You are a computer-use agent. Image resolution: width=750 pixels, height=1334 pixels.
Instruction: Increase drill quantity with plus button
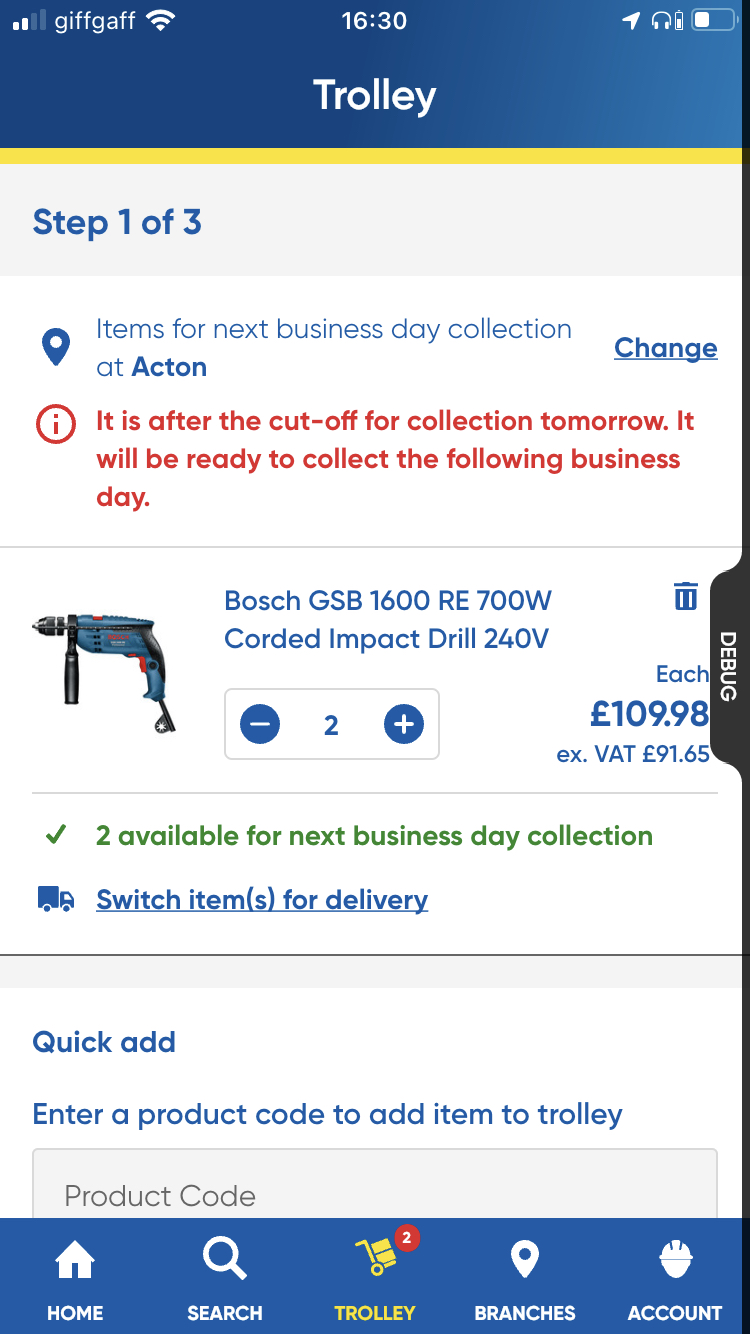click(404, 724)
